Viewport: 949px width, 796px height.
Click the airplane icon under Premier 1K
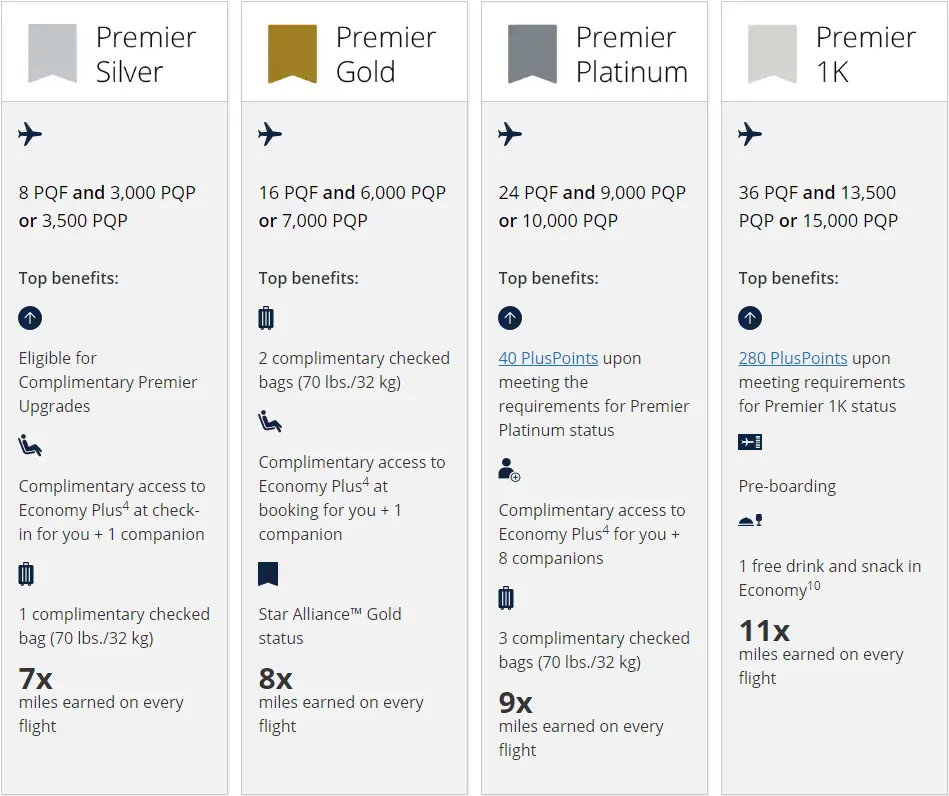pyautogui.click(x=750, y=134)
